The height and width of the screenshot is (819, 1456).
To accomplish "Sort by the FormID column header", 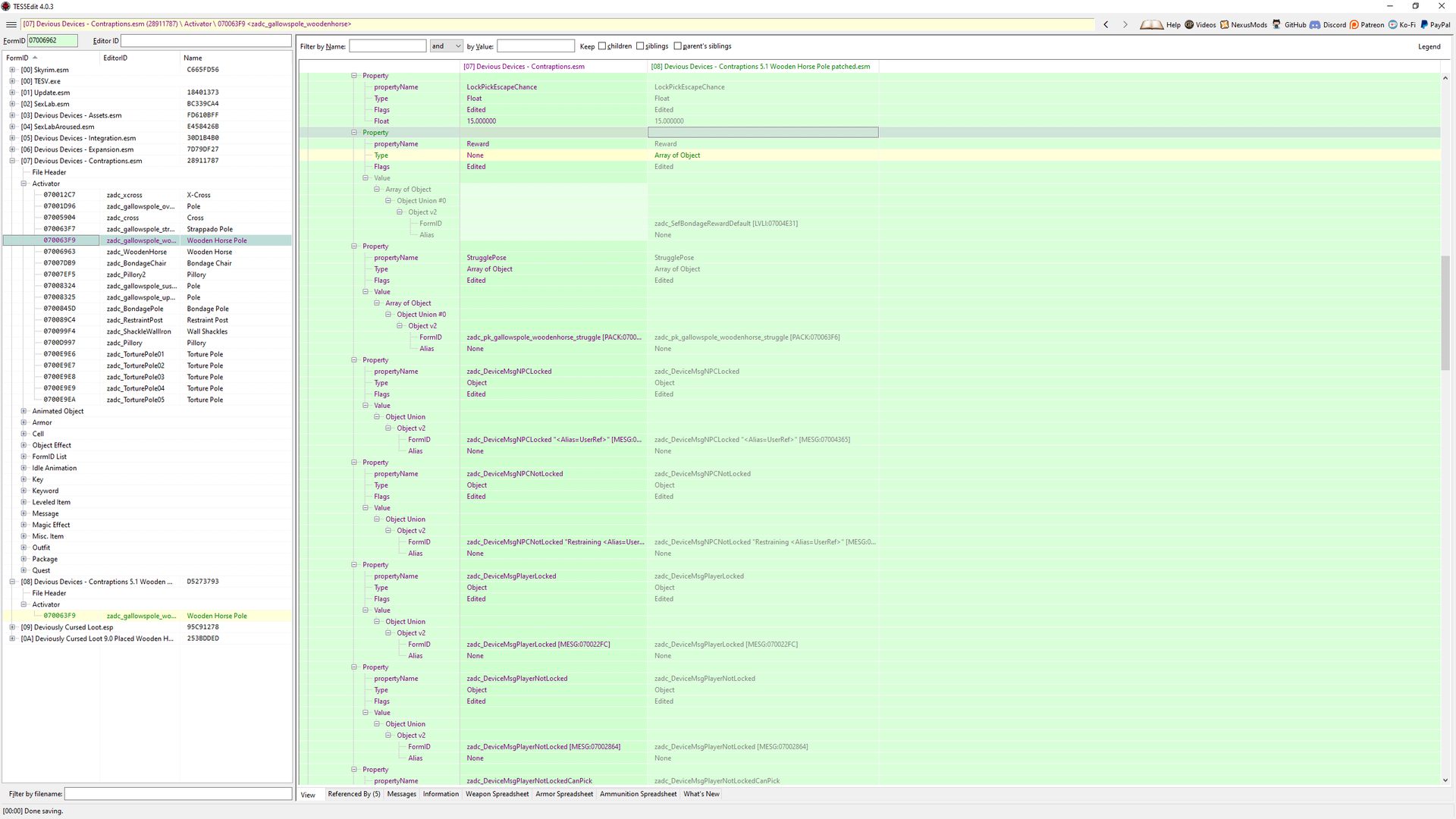I will pyautogui.click(x=52, y=58).
